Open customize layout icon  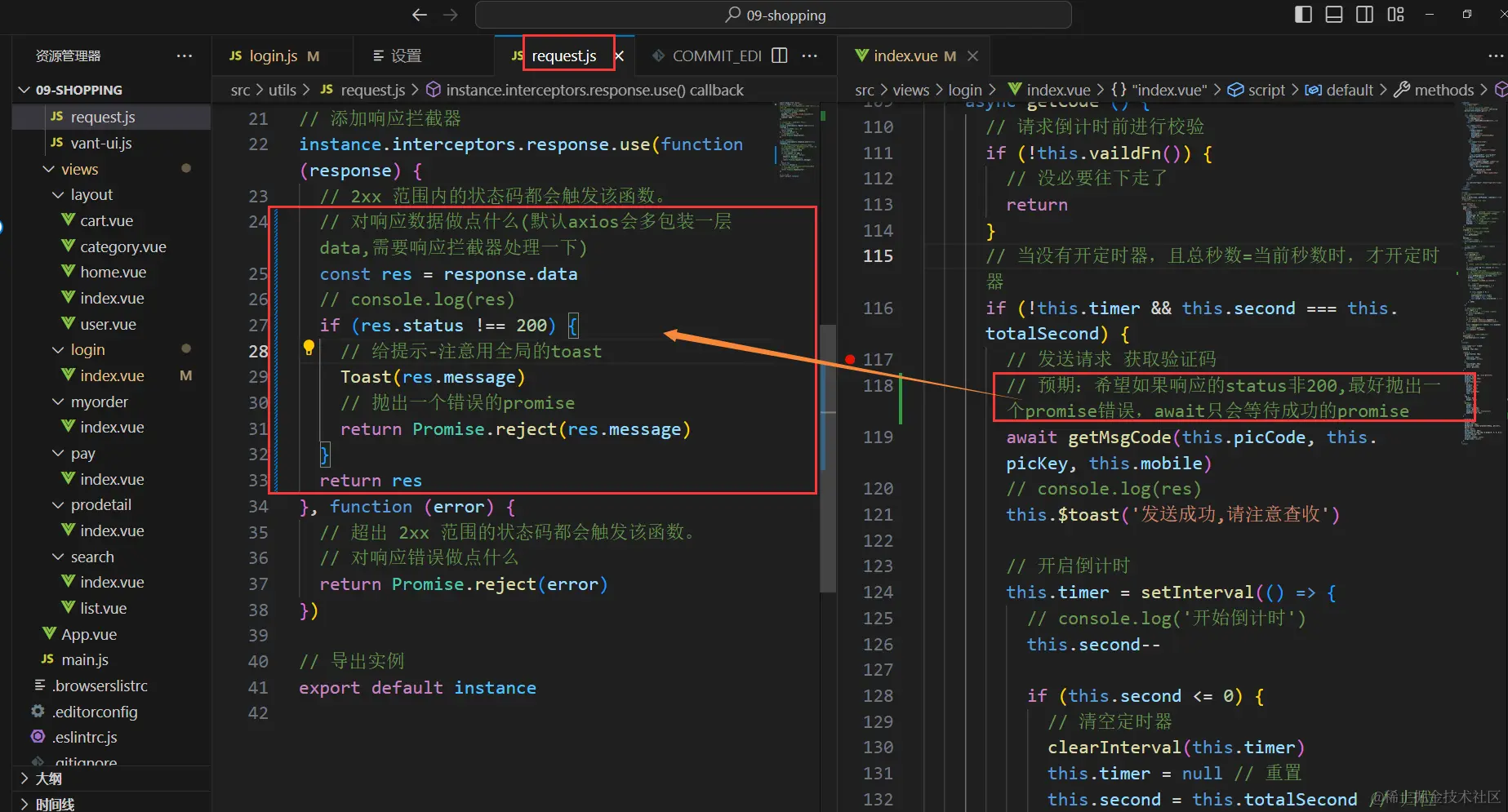pos(1395,15)
